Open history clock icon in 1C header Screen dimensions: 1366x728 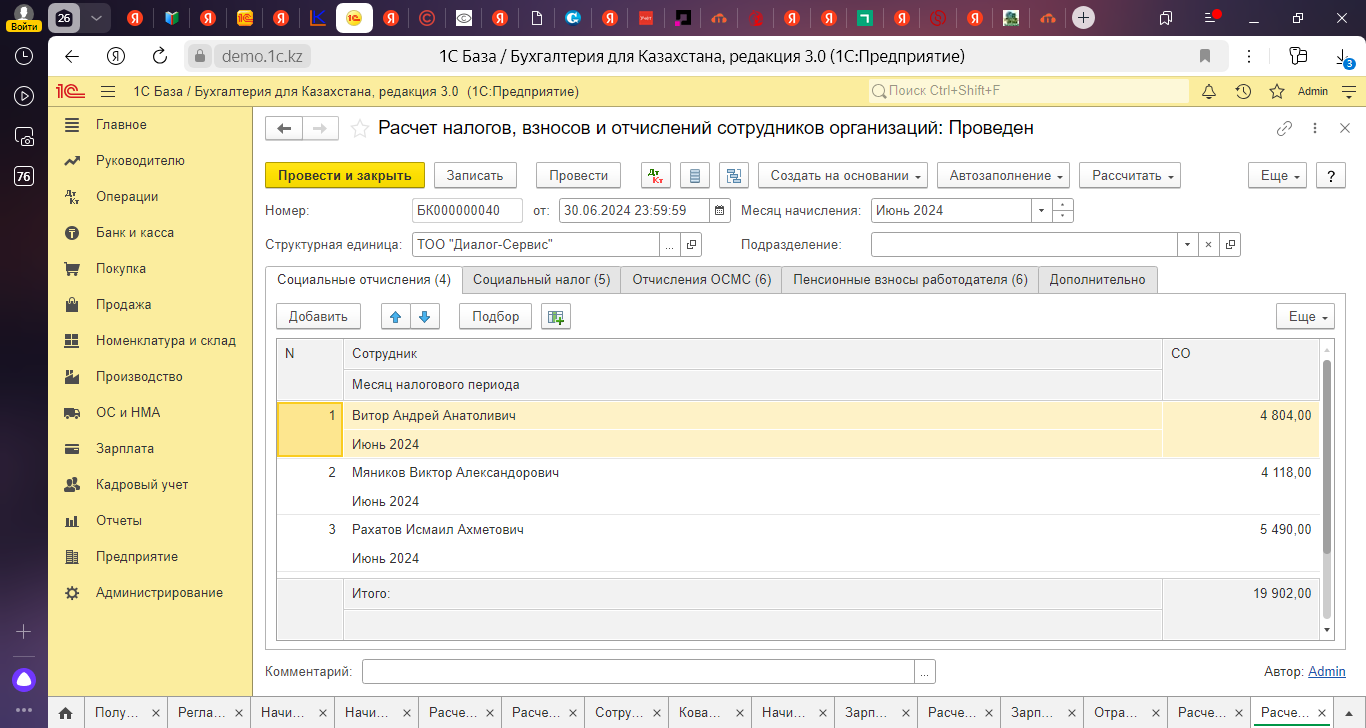pos(1243,91)
